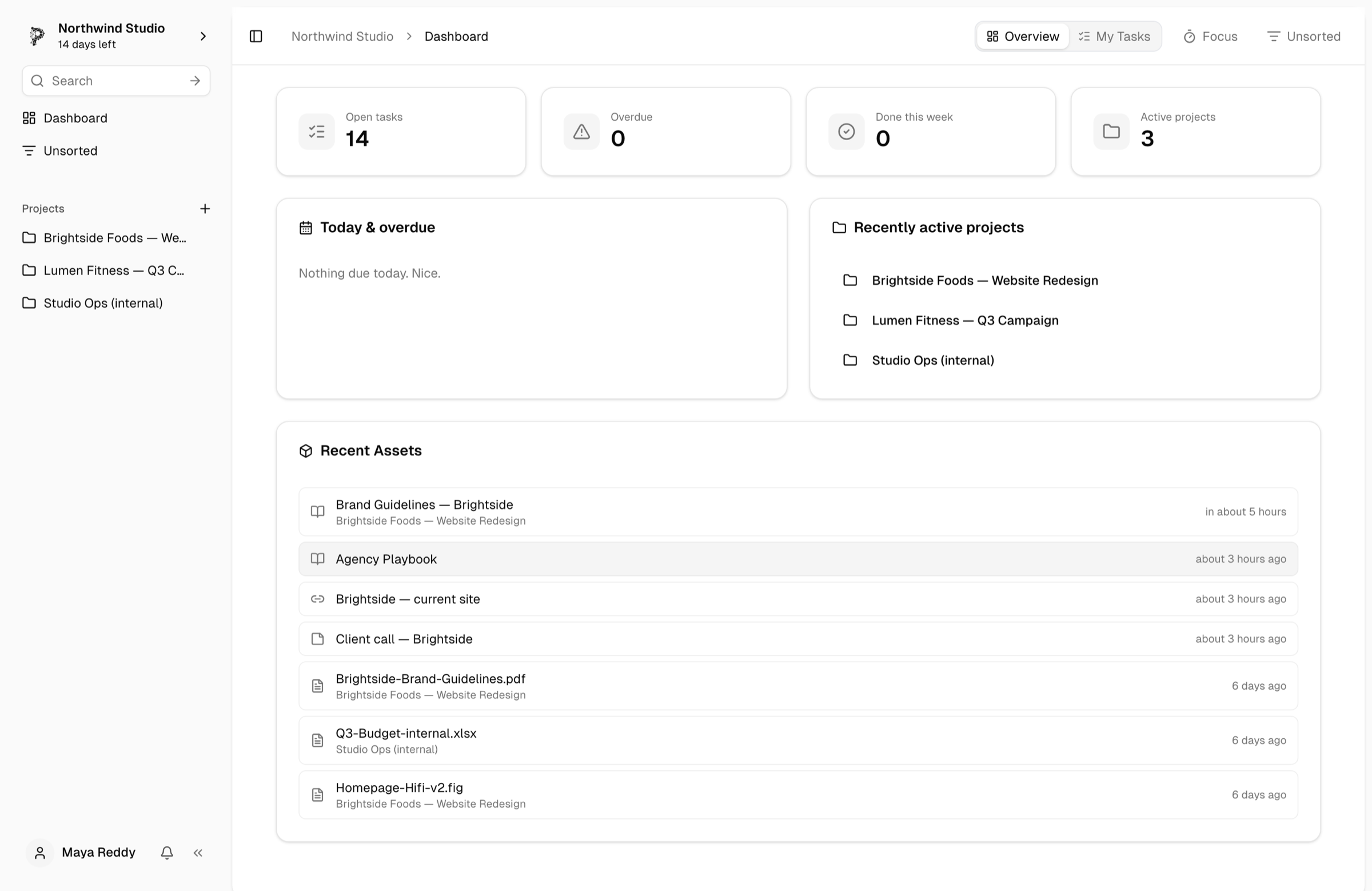Switch to the My Tasks view
1372x891 pixels.
point(1114,37)
